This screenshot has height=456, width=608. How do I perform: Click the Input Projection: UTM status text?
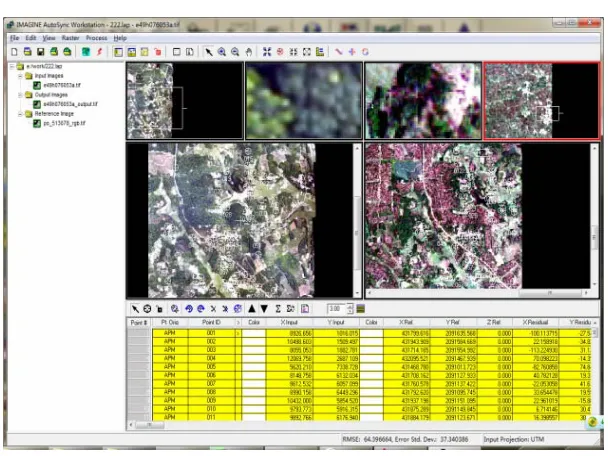[513, 439]
